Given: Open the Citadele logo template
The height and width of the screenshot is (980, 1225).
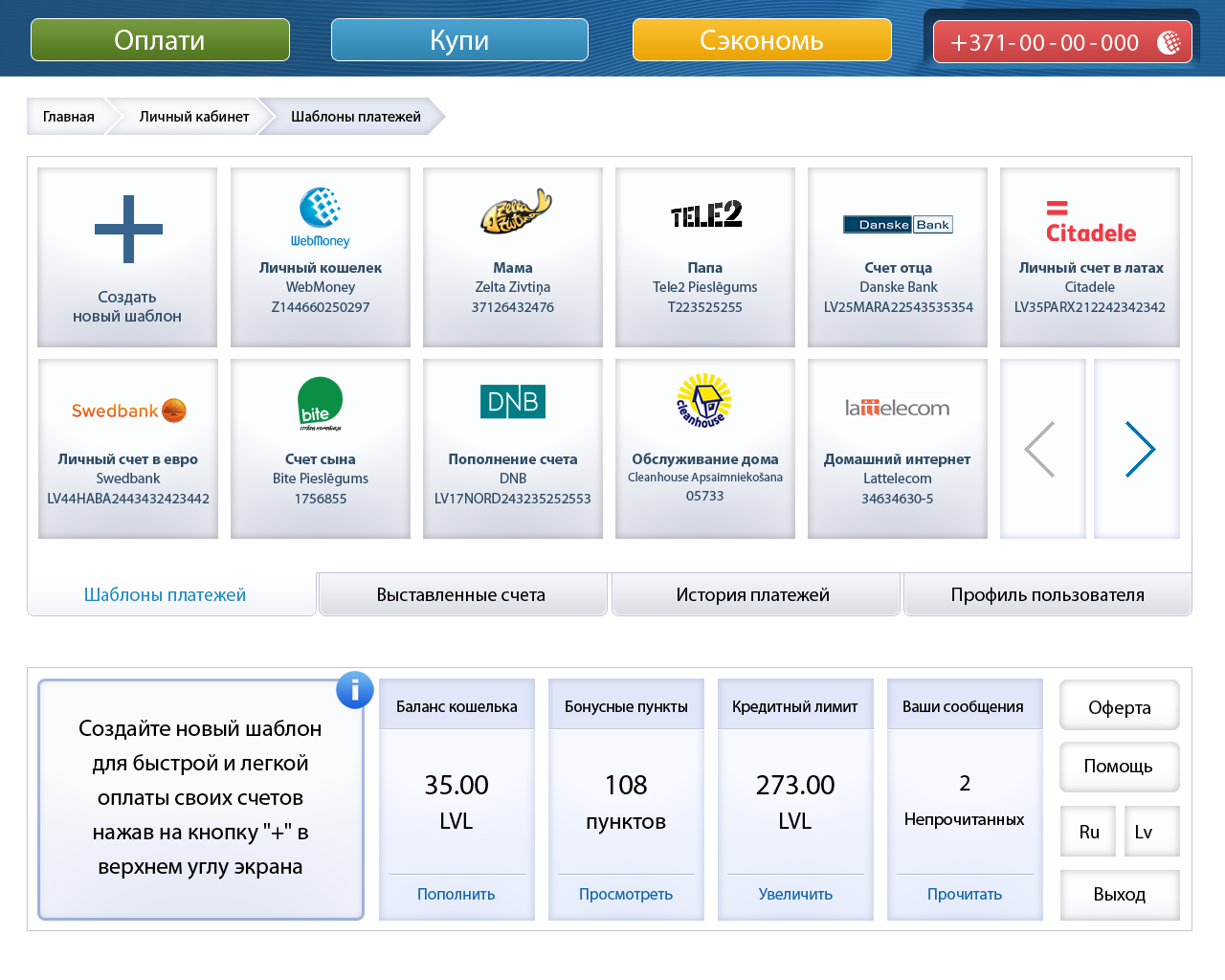Looking at the screenshot, I should [1090, 221].
